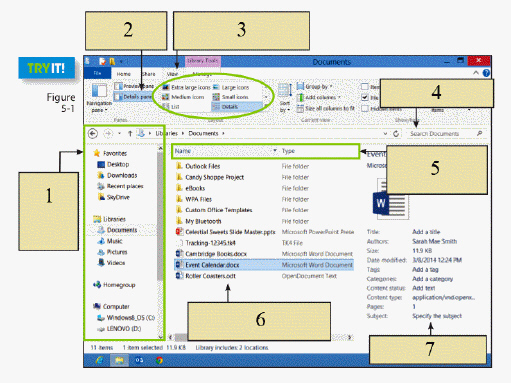The height and width of the screenshot is (383, 511).
Task: Click the Word document preview thumbnail
Action: pyautogui.click(x=391, y=199)
